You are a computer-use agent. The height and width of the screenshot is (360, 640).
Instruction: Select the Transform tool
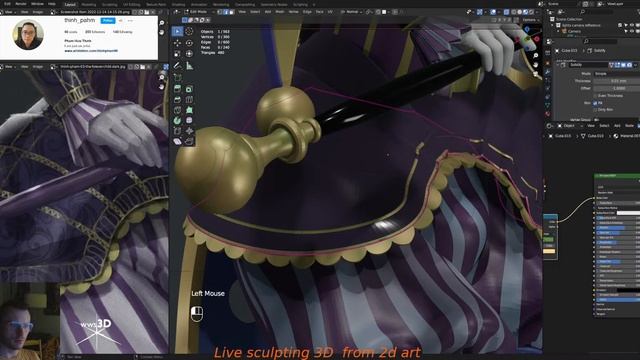pos(189,53)
